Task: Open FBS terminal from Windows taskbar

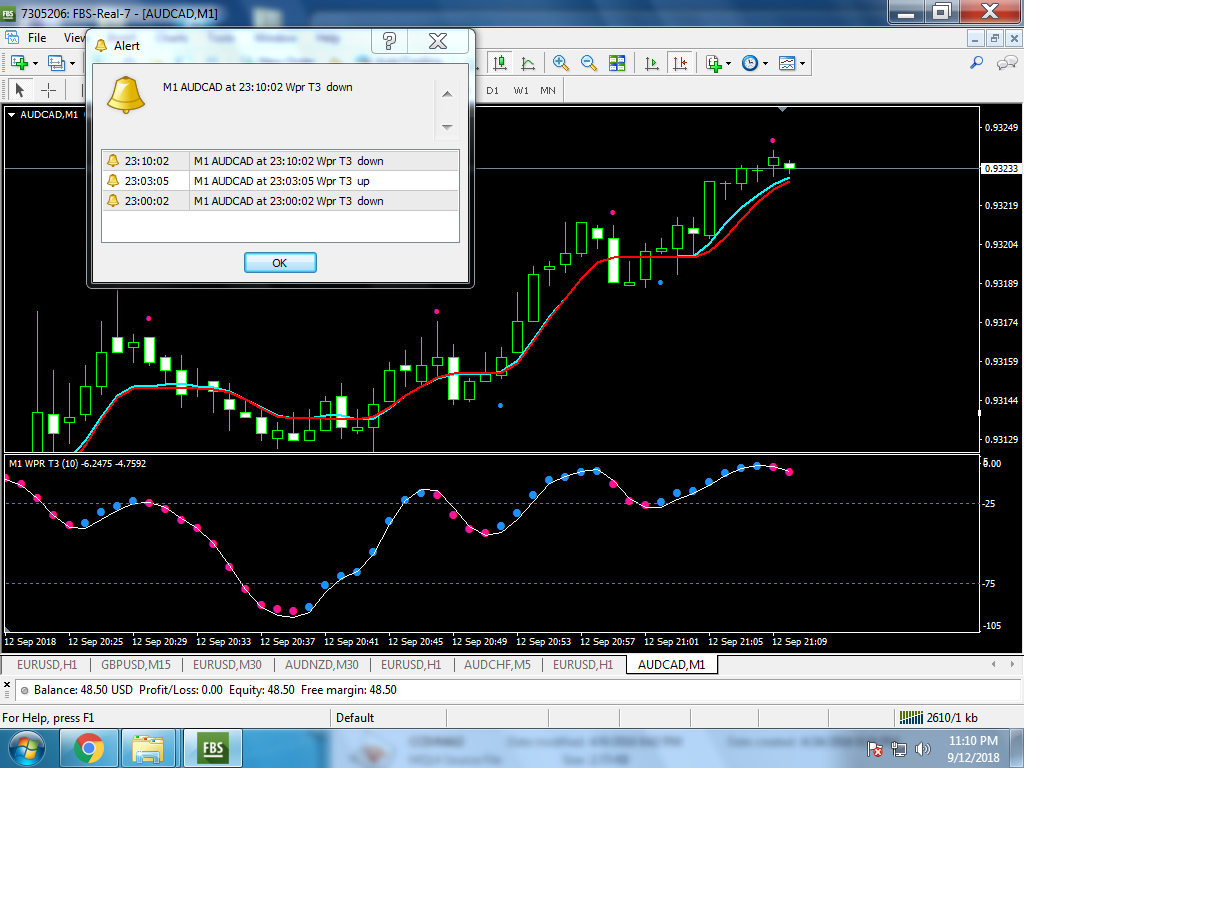Action: pyautogui.click(x=212, y=748)
